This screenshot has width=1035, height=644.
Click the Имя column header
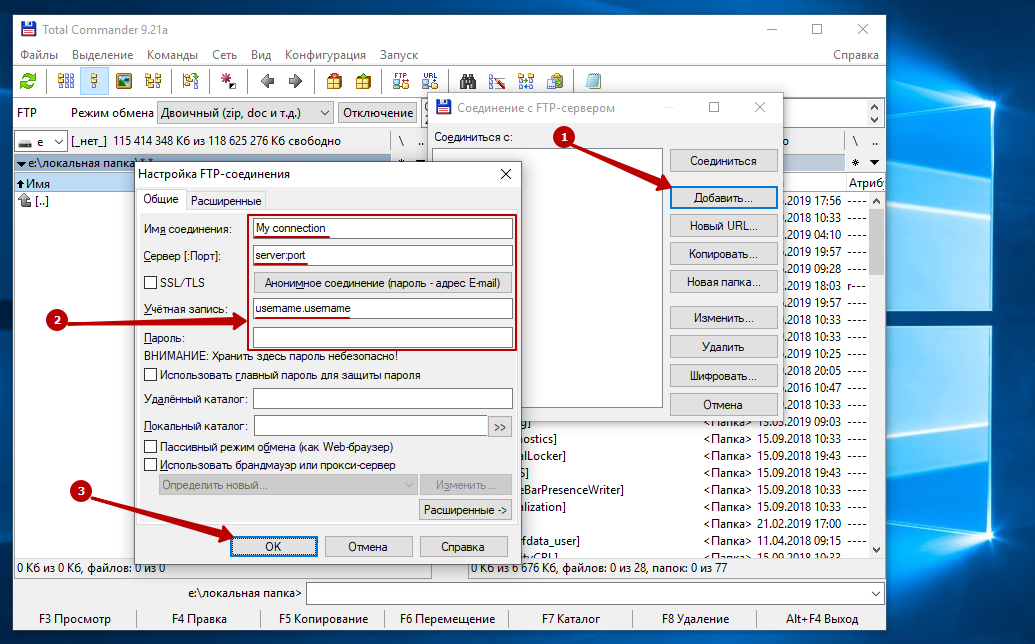pos(75,183)
